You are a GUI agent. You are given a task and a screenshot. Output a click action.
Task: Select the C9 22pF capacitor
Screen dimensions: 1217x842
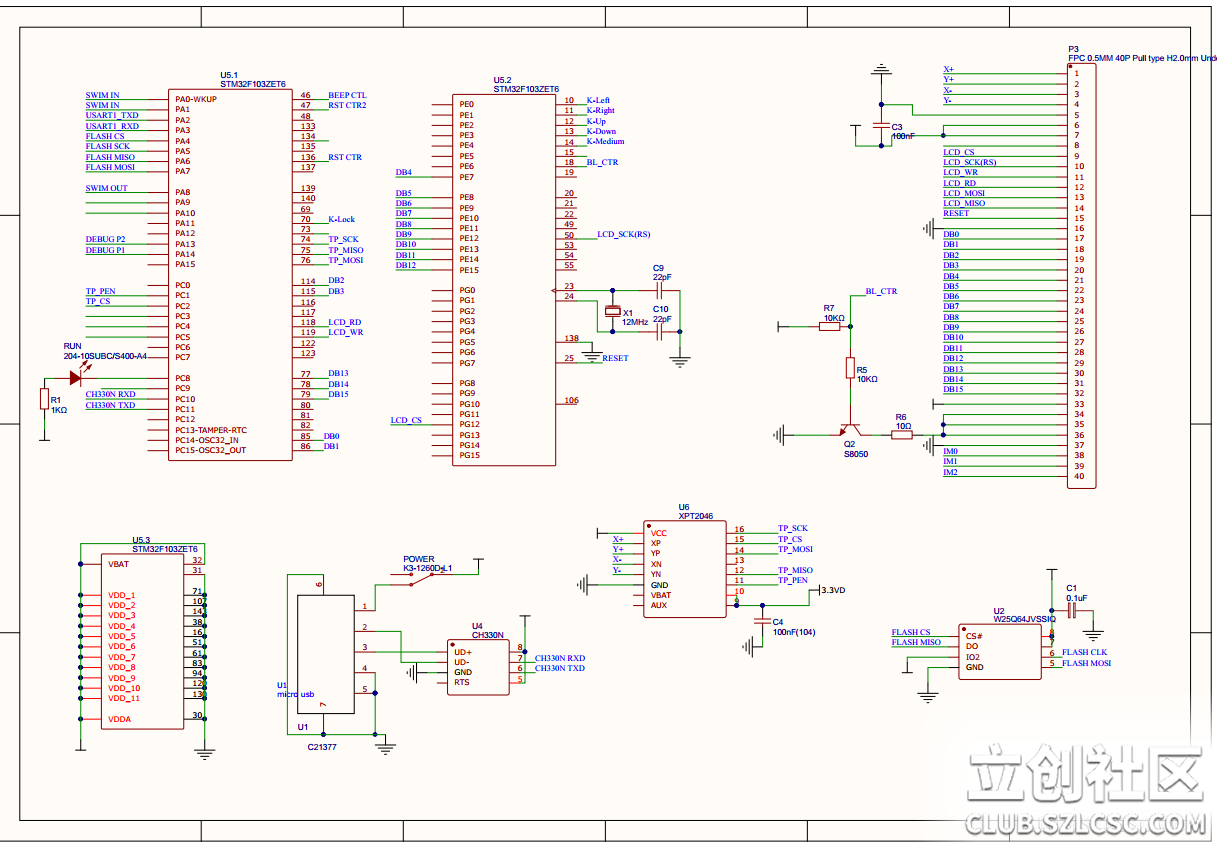[658, 290]
